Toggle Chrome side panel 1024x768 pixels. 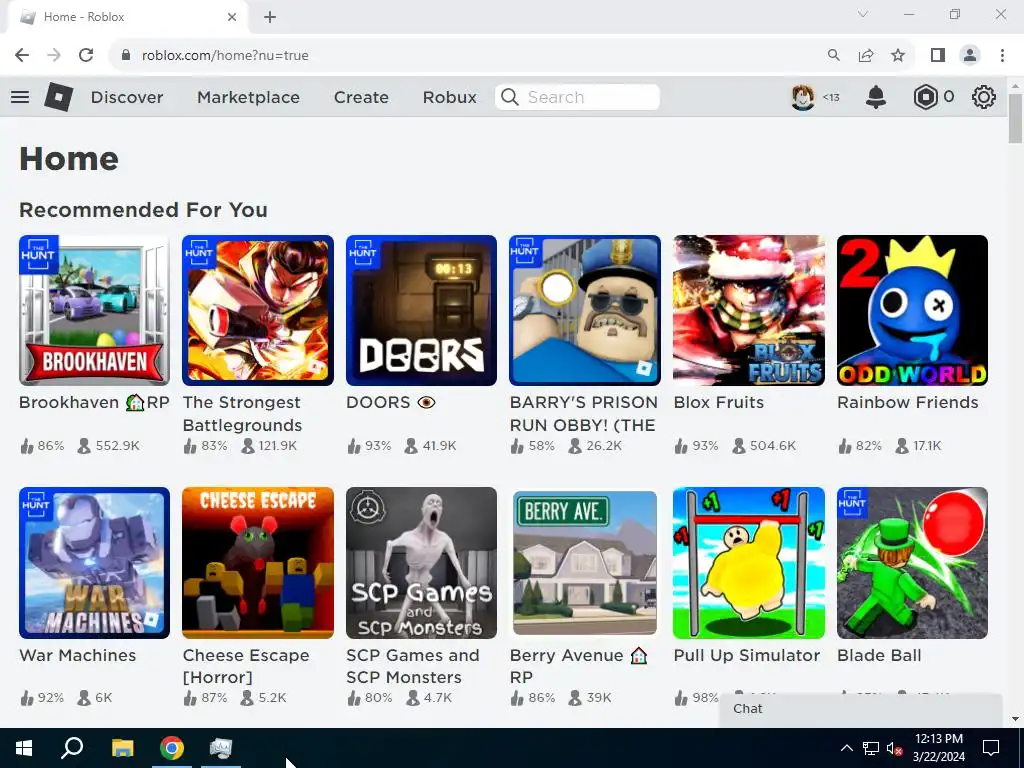(x=938, y=56)
